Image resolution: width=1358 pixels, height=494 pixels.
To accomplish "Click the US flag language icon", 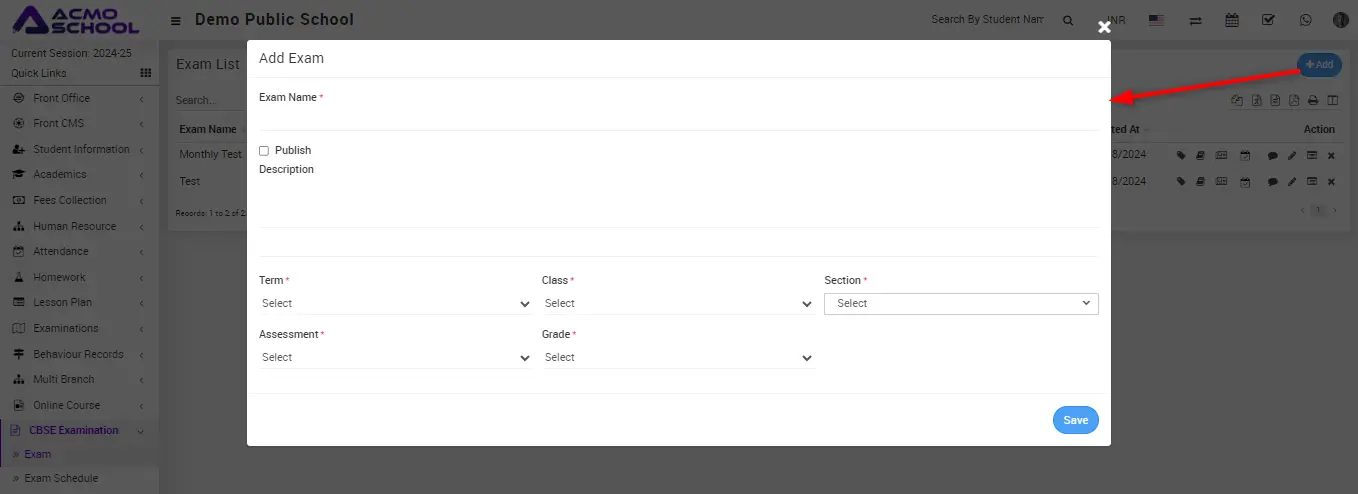I will pos(1157,20).
